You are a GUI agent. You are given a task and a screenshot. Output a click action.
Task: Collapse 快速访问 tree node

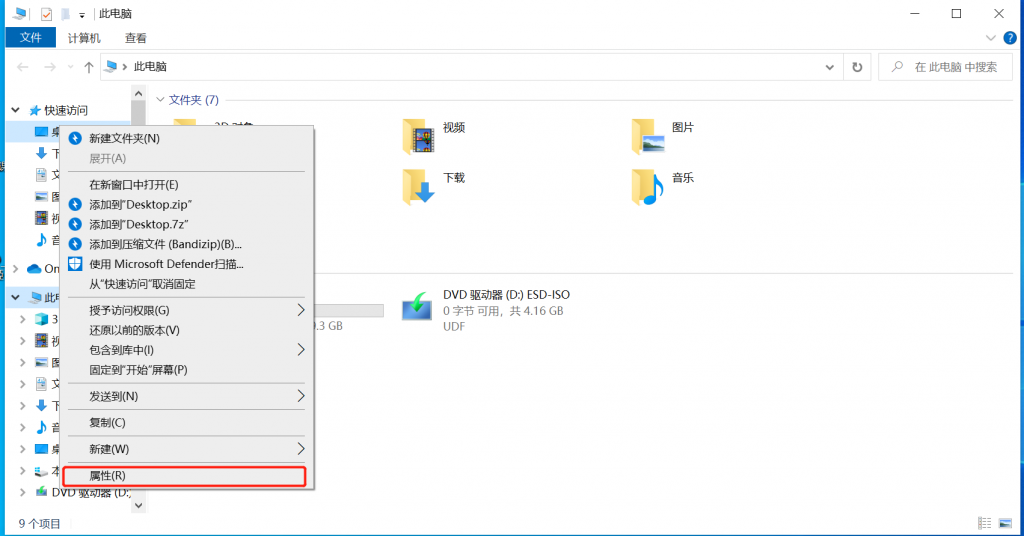click(16, 110)
